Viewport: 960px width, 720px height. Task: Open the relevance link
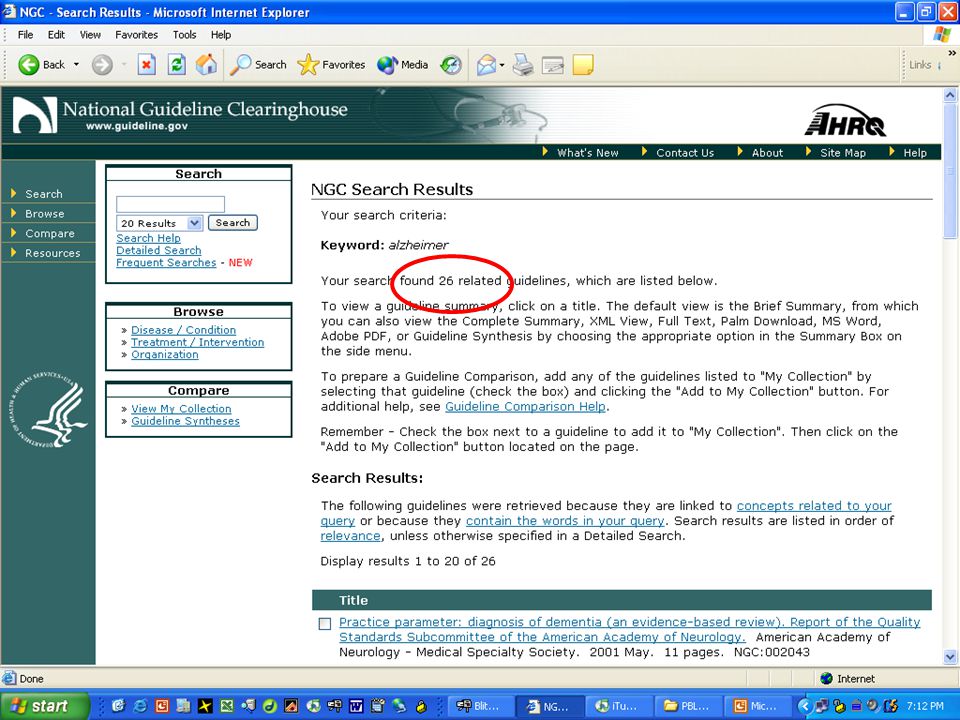click(350, 536)
